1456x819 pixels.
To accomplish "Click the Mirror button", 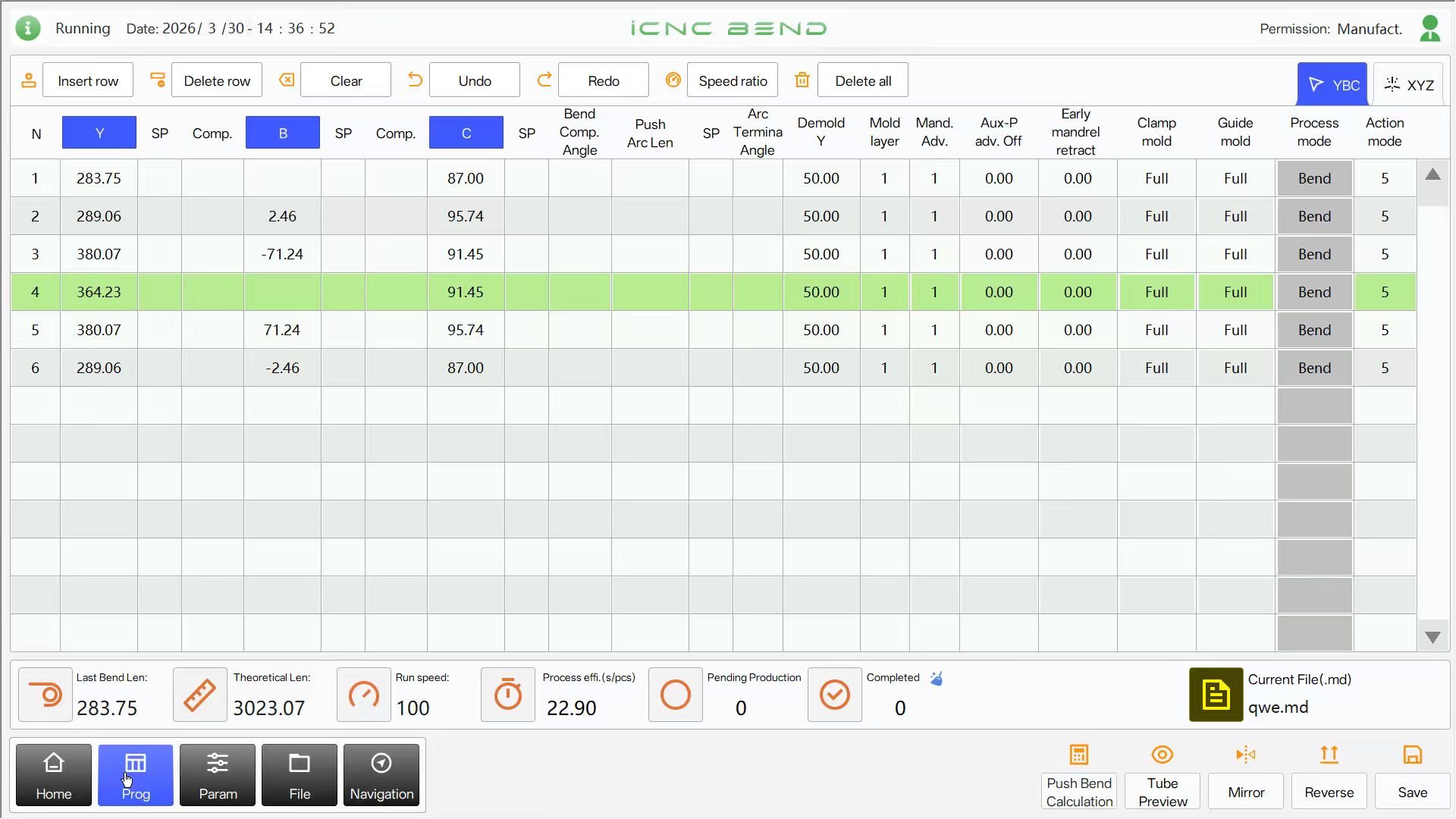I will pyautogui.click(x=1246, y=792).
